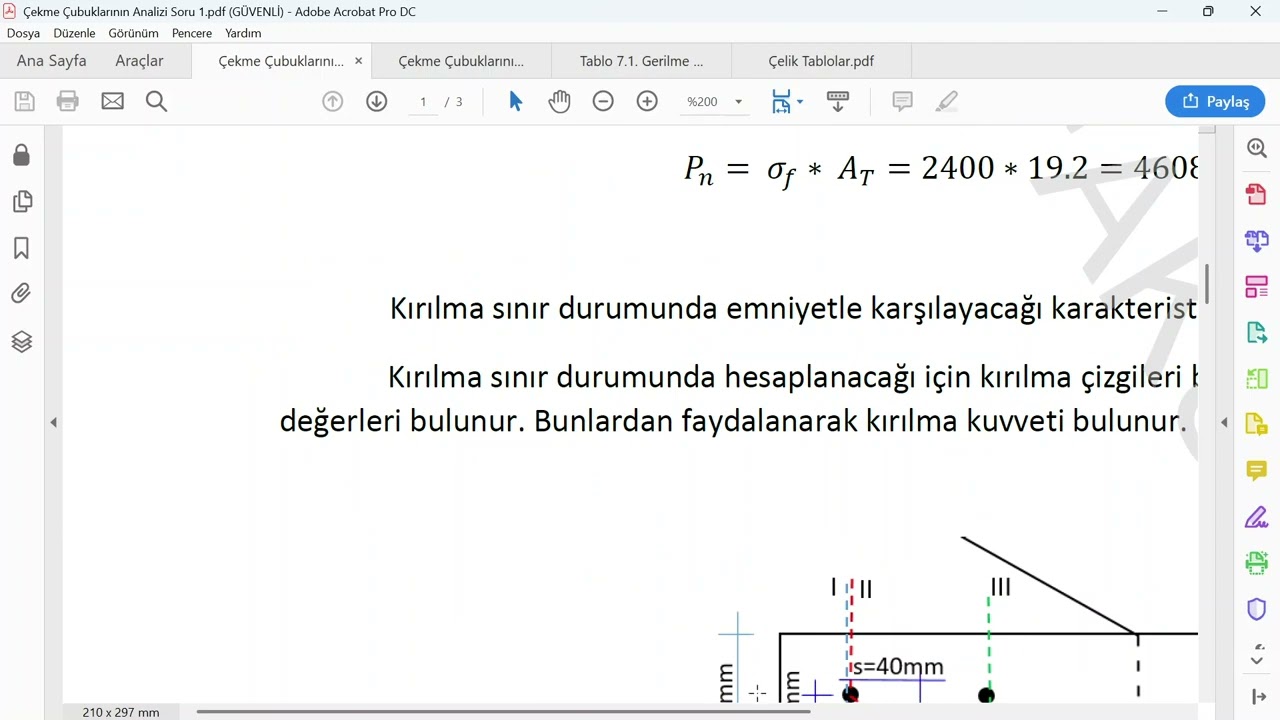Screen dimensions: 1280x720
Task: Open the Find text magnifier icon
Action: click(x=156, y=101)
